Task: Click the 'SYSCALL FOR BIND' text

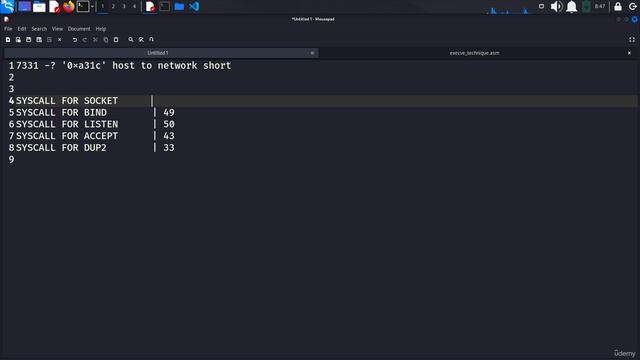Action: tap(61, 113)
